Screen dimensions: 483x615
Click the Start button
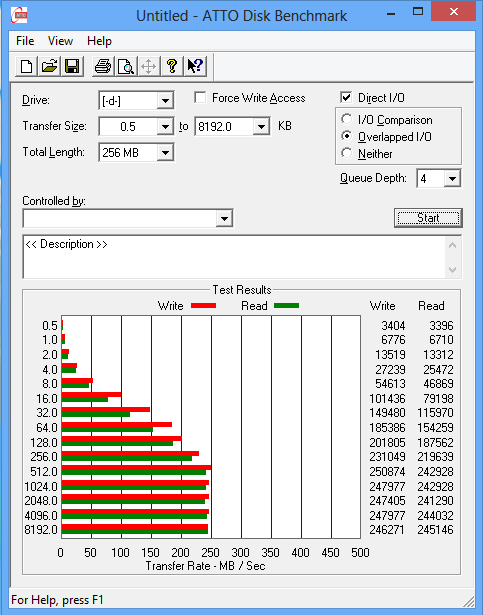(x=428, y=218)
